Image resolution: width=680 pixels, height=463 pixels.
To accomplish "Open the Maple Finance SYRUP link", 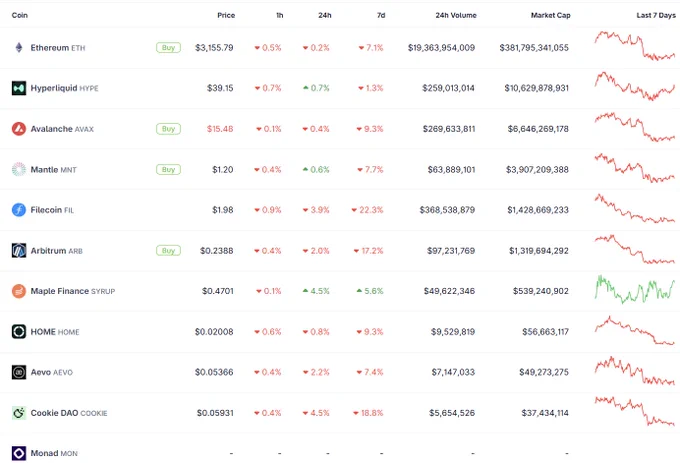I will pyautogui.click(x=72, y=291).
